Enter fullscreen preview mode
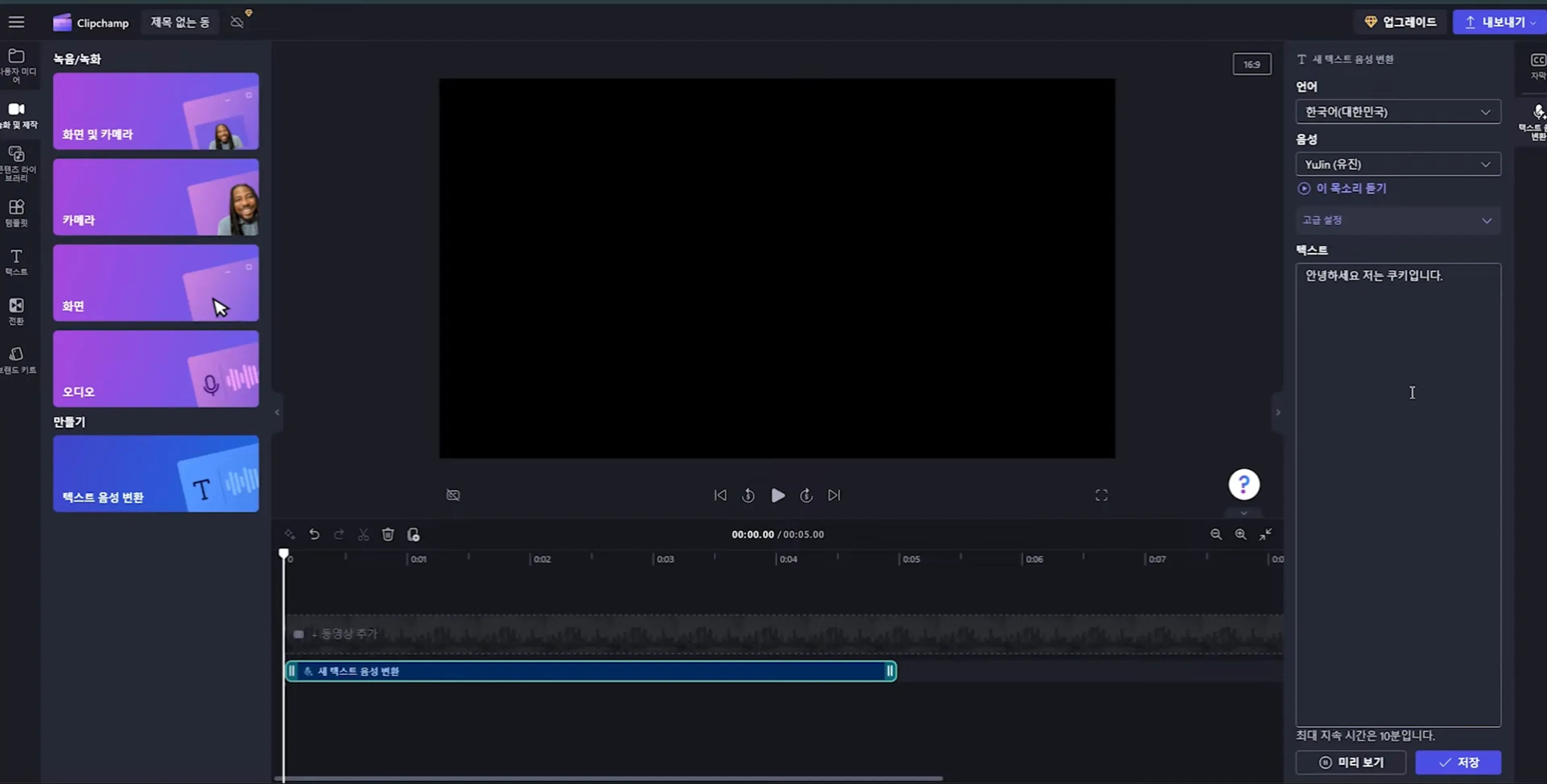This screenshot has width=1547, height=784. [x=1101, y=495]
